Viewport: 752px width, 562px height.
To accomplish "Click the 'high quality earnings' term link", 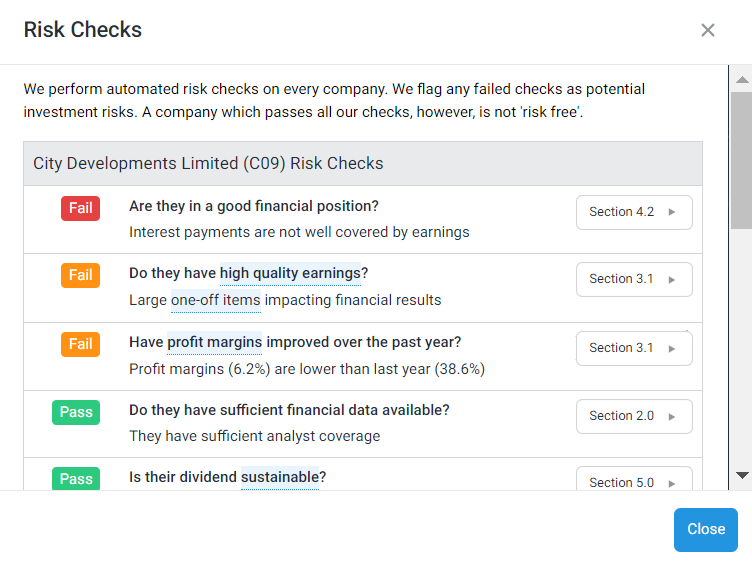I will click(x=290, y=273).
